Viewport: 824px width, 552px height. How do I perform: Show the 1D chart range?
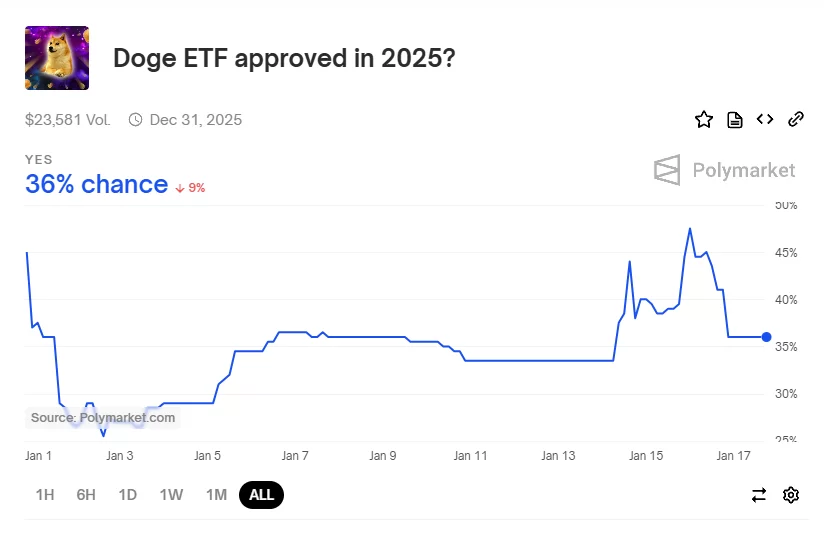pyautogui.click(x=127, y=495)
